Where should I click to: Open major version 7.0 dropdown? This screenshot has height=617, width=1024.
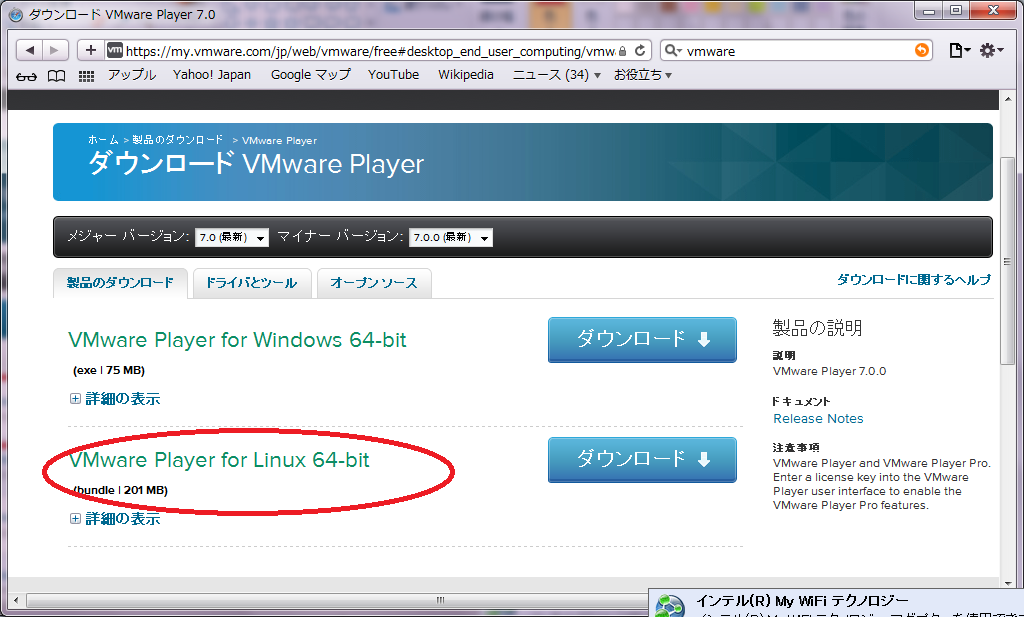[232, 237]
